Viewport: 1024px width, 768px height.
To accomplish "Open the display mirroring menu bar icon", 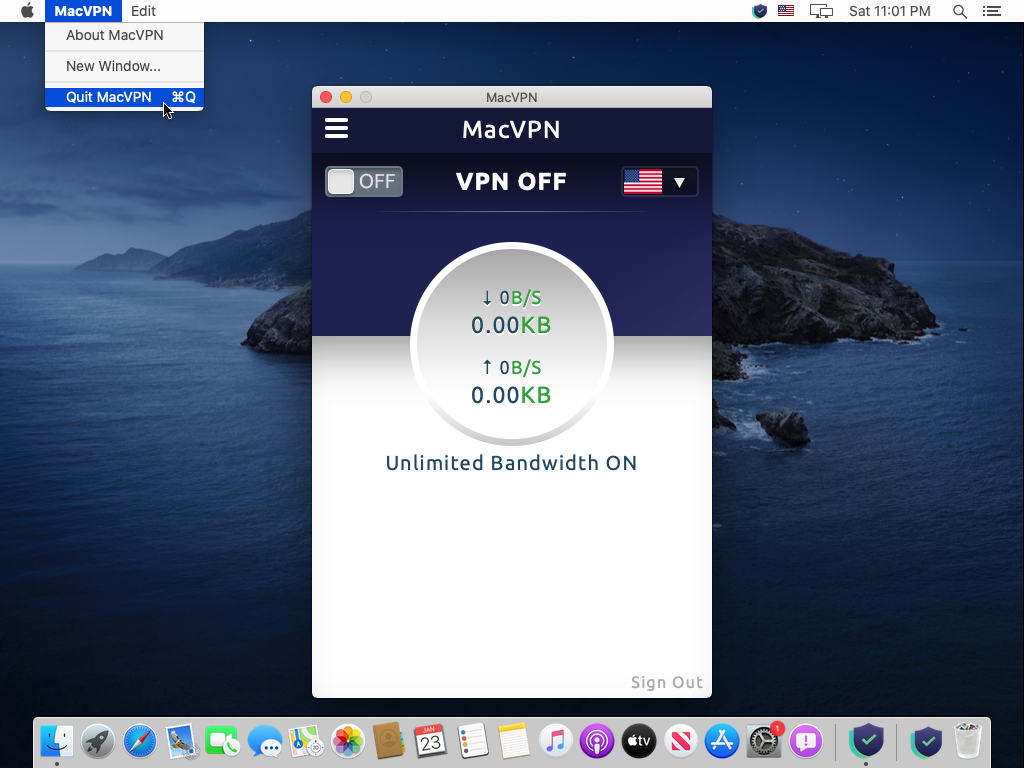I will (821, 11).
